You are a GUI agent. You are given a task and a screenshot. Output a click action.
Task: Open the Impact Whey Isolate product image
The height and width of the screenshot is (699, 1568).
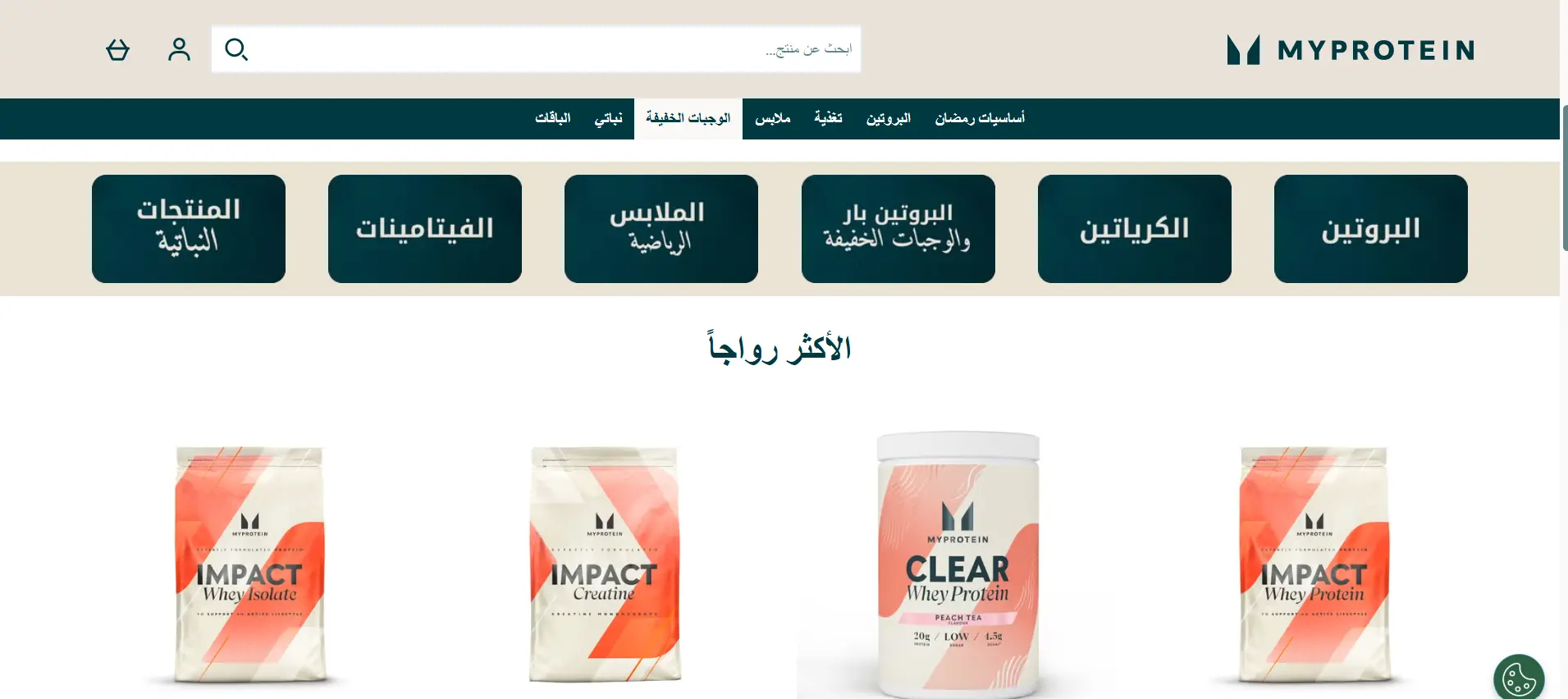[249, 564]
